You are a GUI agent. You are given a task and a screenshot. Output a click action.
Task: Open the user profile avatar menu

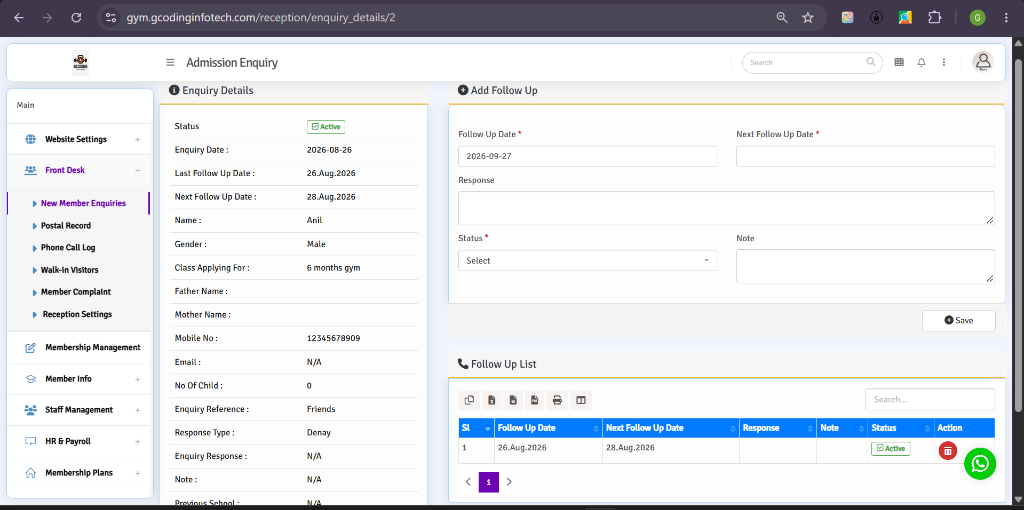tap(983, 62)
